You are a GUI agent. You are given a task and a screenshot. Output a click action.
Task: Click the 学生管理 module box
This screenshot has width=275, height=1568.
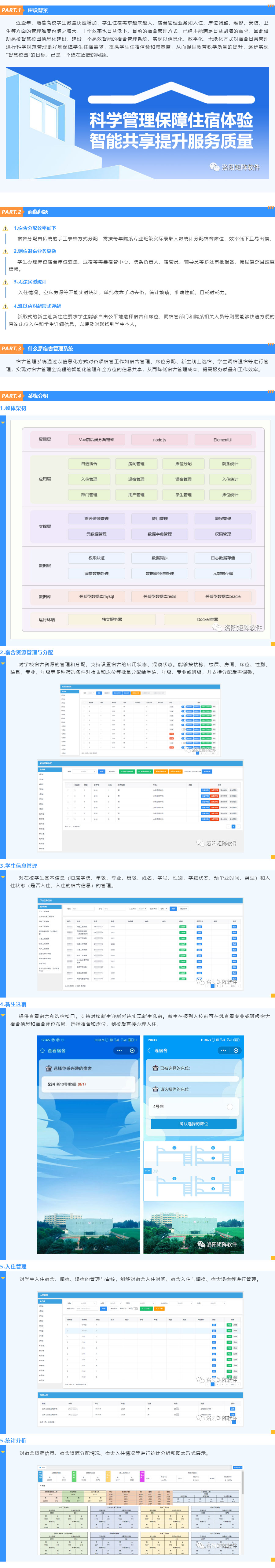183,495
